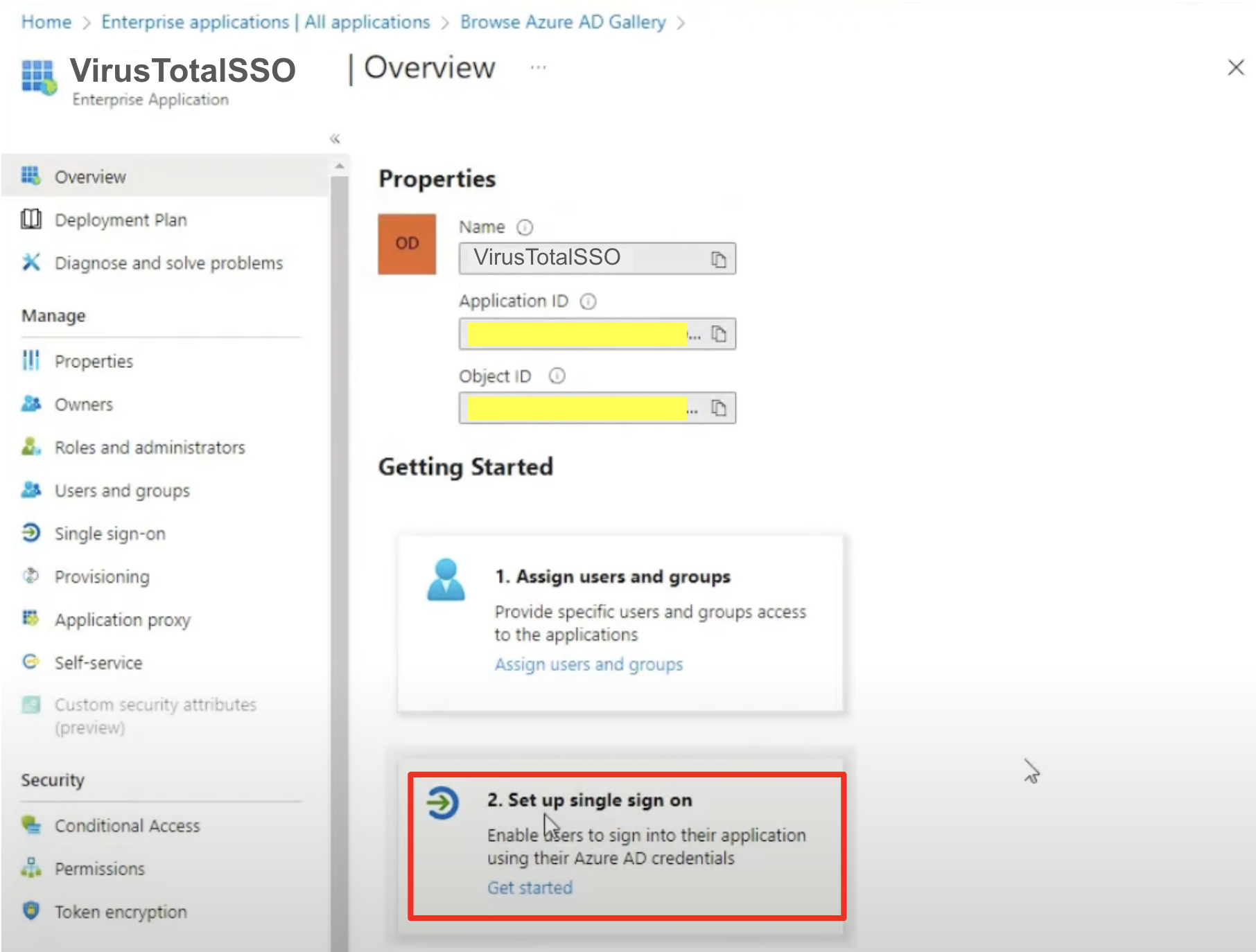
Task: Open Diagnose and solve problems
Action: [168, 263]
